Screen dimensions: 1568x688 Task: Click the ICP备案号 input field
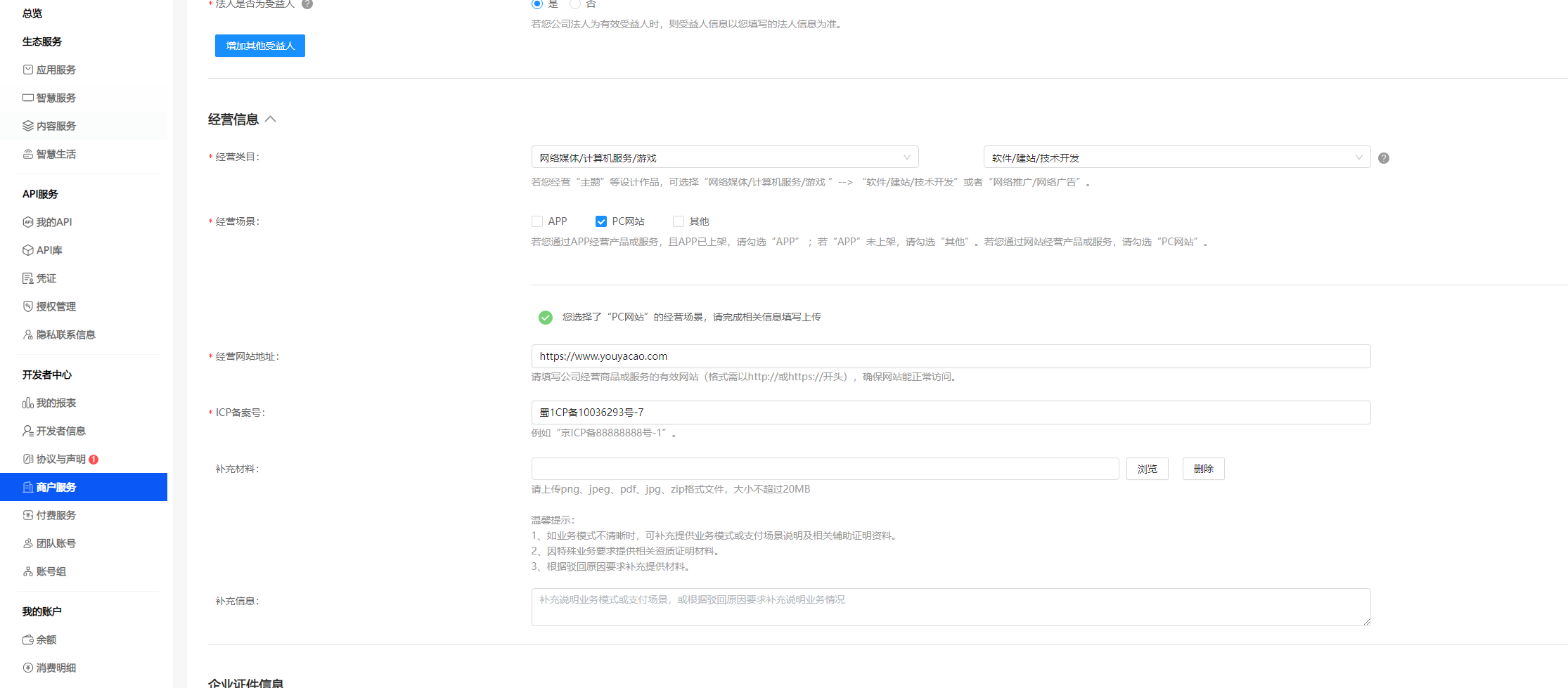(x=951, y=413)
